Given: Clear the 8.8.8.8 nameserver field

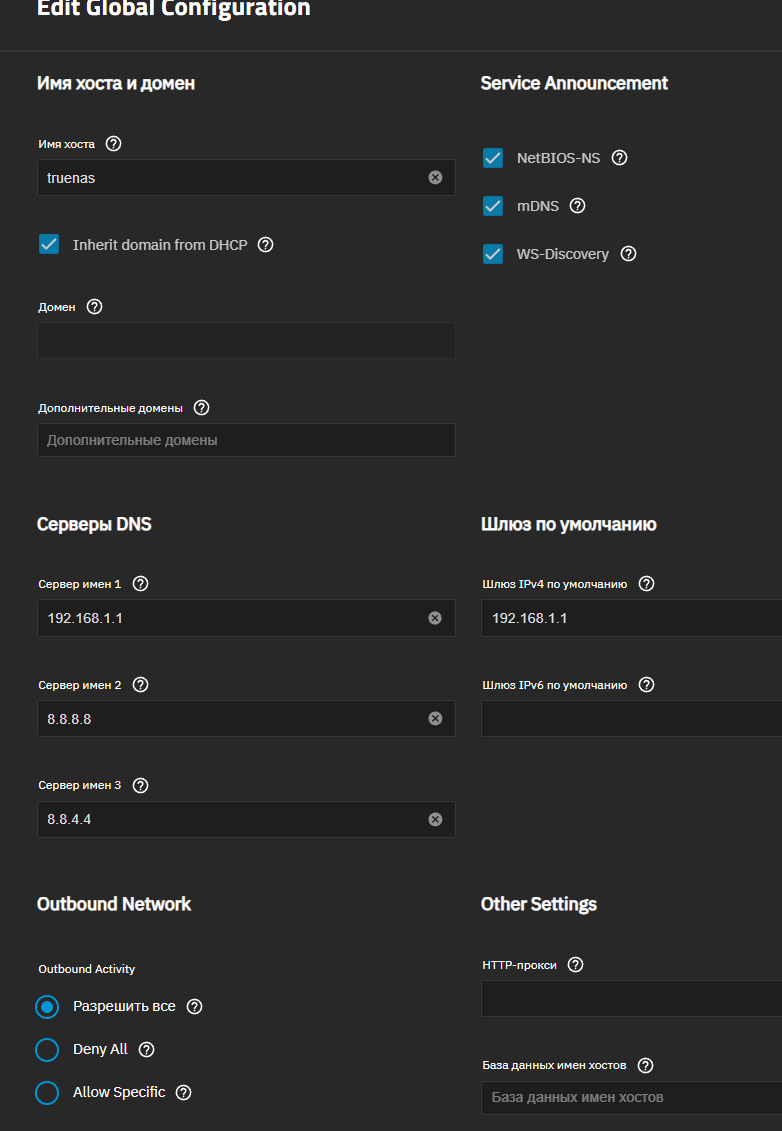Looking at the screenshot, I should [435, 718].
